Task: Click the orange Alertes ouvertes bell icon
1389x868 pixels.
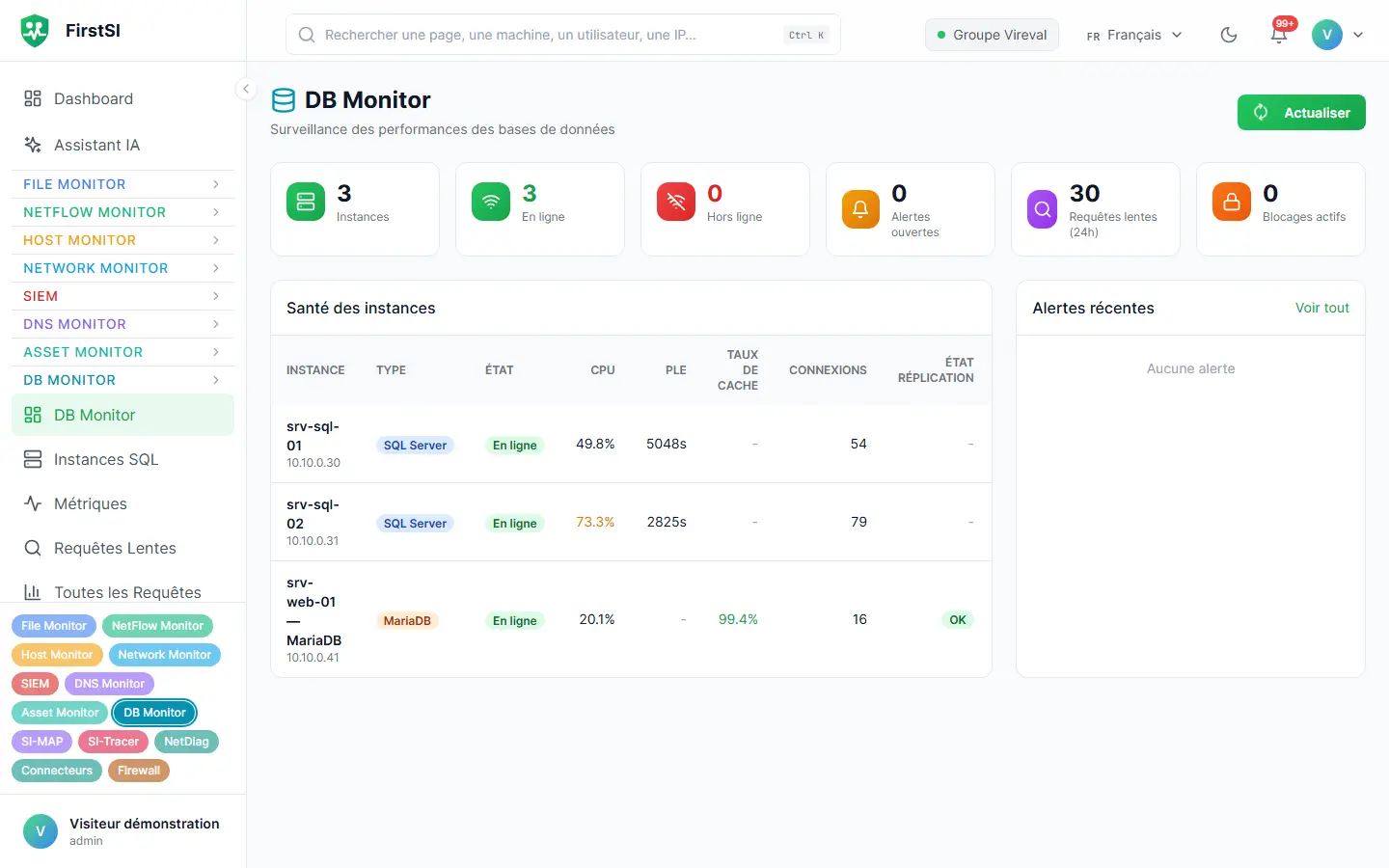Action: coord(860,209)
